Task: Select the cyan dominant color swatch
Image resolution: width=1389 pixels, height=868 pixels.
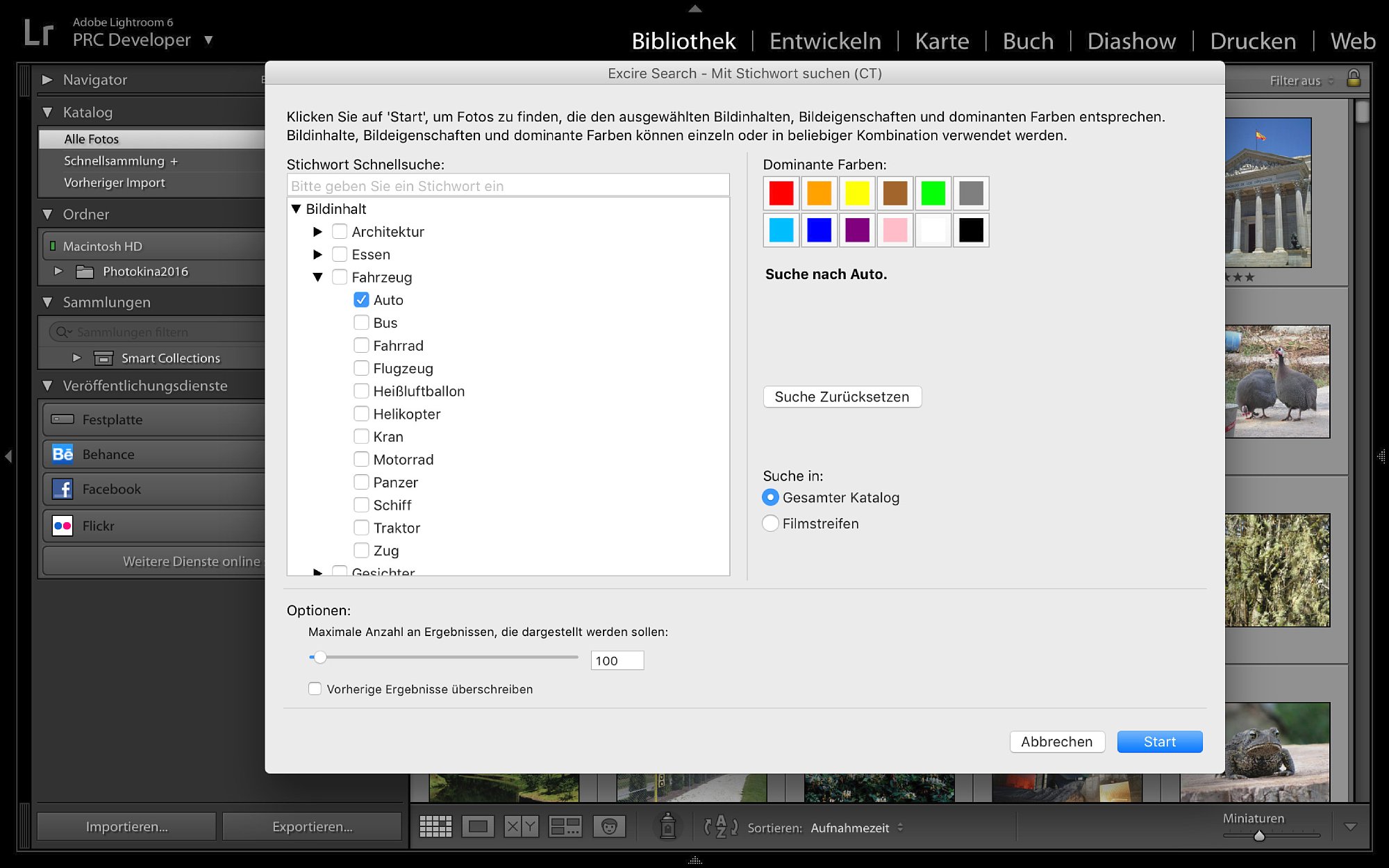Action: coord(781,230)
